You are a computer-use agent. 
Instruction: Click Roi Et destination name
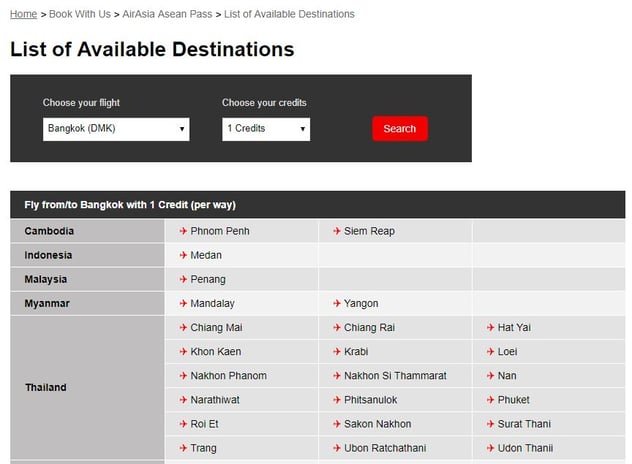pos(204,424)
